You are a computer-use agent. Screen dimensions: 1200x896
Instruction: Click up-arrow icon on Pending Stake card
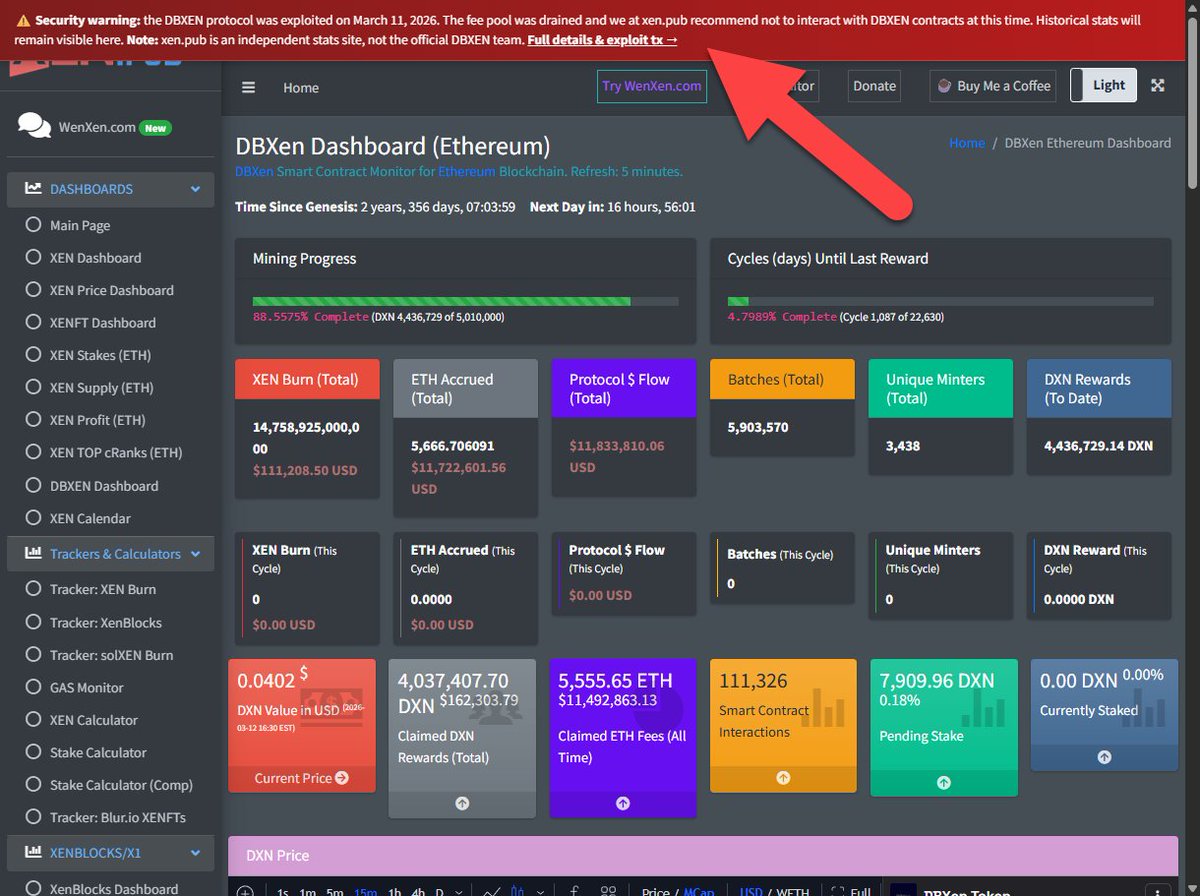944,782
